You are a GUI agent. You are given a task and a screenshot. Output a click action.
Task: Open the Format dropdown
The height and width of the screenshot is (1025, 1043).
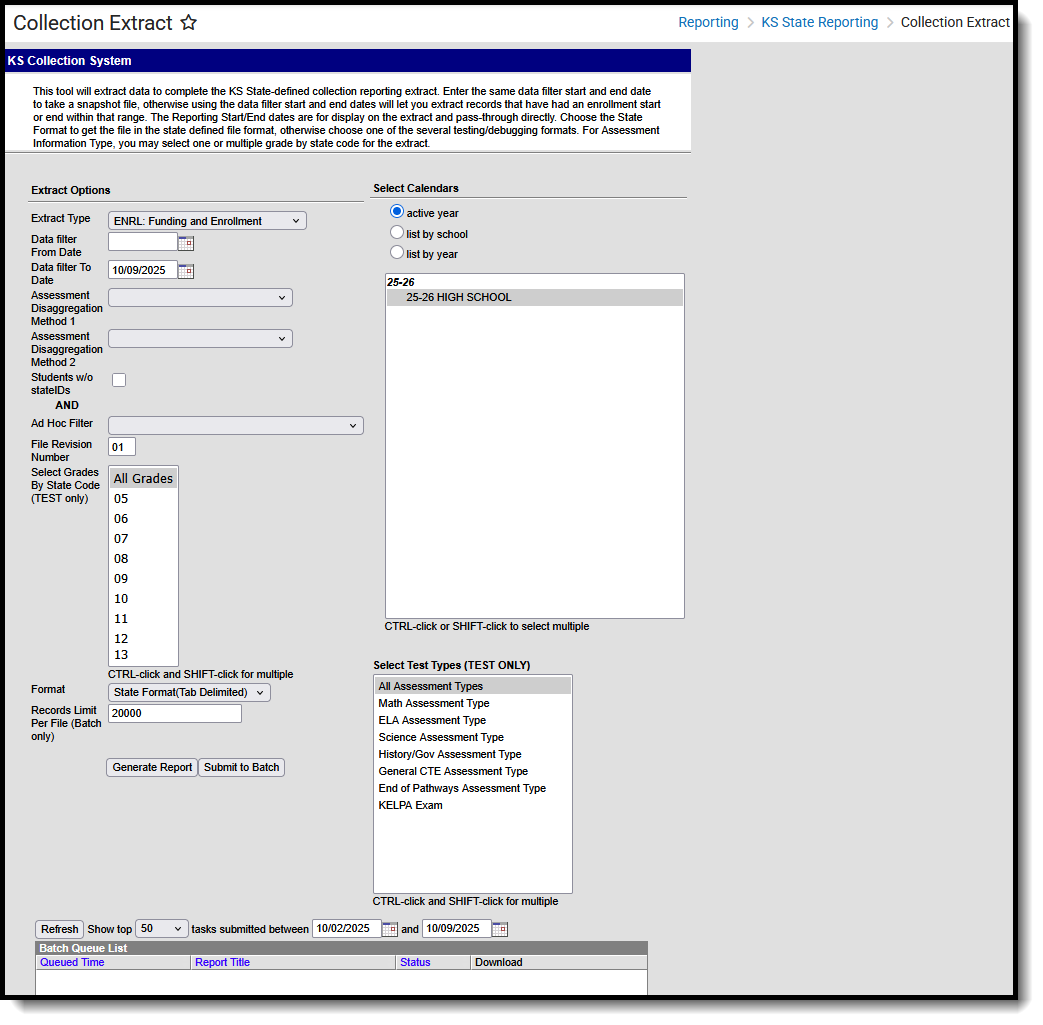coord(189,692)
